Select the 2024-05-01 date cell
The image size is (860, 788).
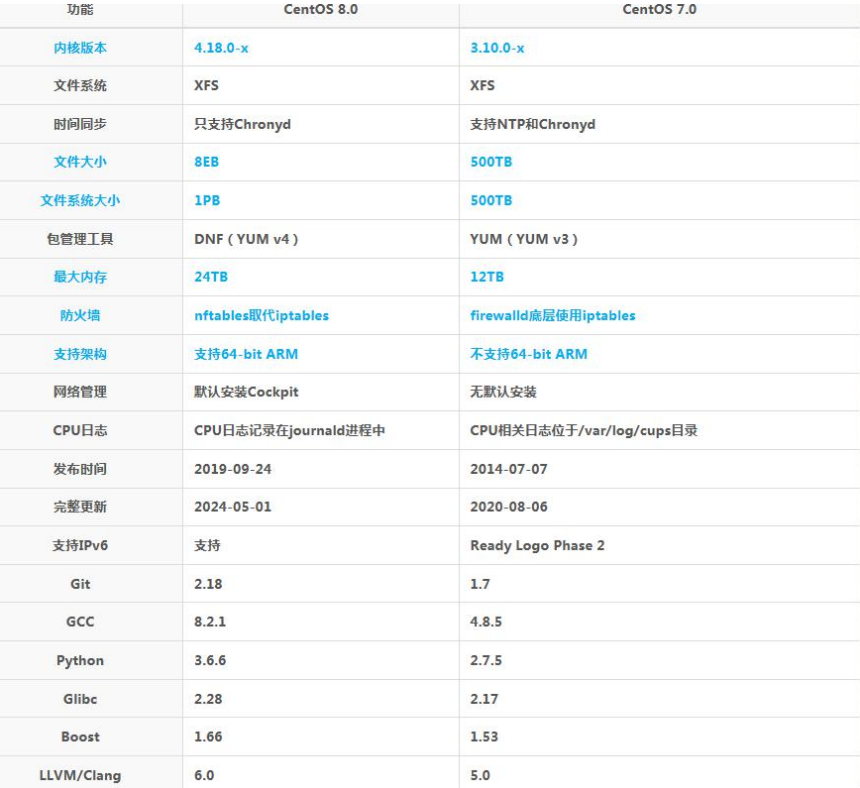click(x=233, y=507)
